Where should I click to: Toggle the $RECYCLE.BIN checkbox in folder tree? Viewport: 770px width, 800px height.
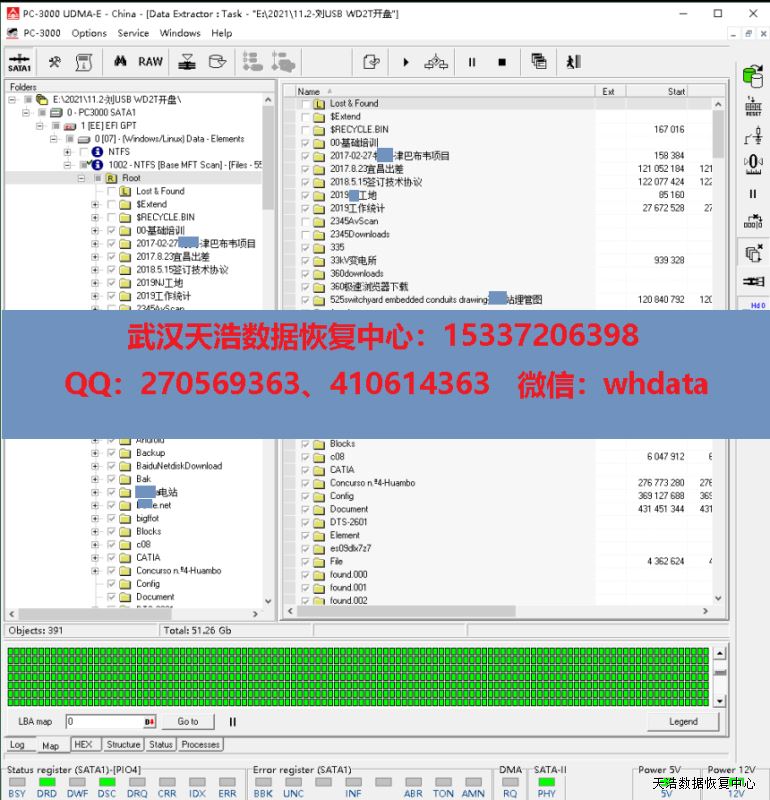tap(111, 217)
